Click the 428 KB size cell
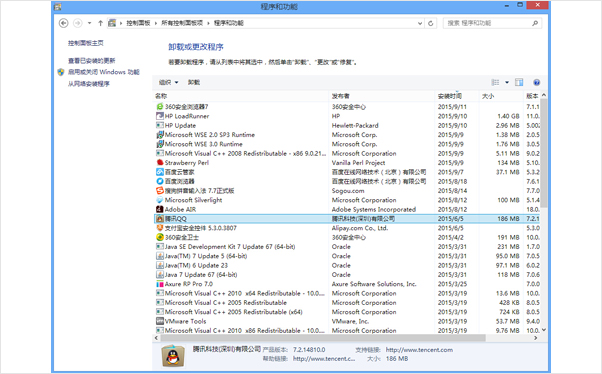The width and height of the screenshot is (602, 374). [509, 303]
